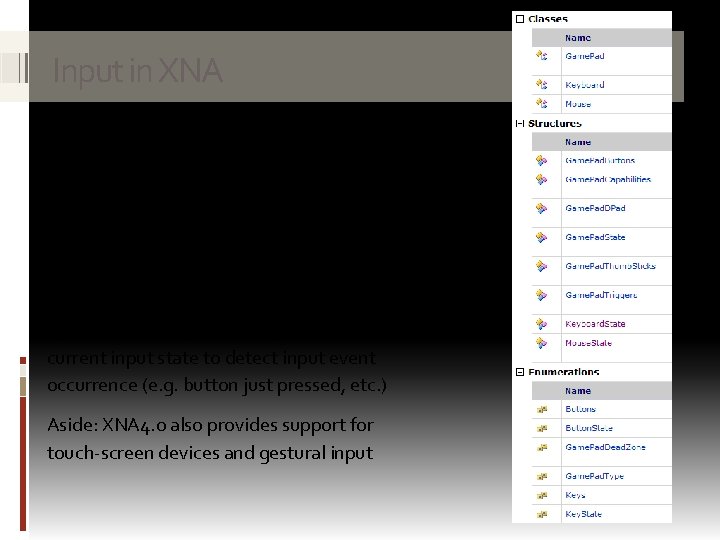
Task: Open the Keyboard class link
Action: click(x=585, y=85)
